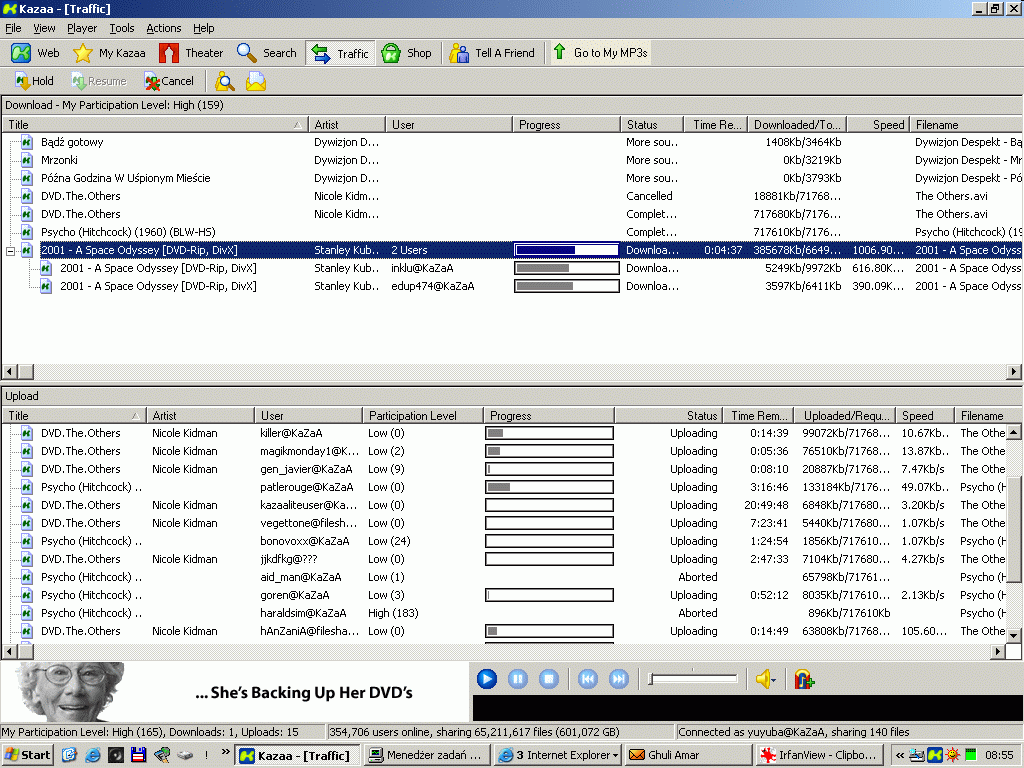Open the 3 Internet Explorer taskbar group
Image resolution: width=1024 pixels, height=768 pixels.
[557, 755]
